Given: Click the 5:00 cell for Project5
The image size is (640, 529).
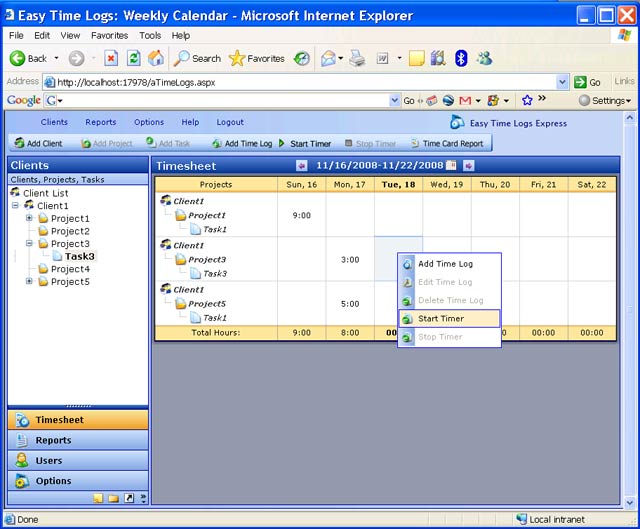Looking at the screenshot, I should tap(350, 304).
